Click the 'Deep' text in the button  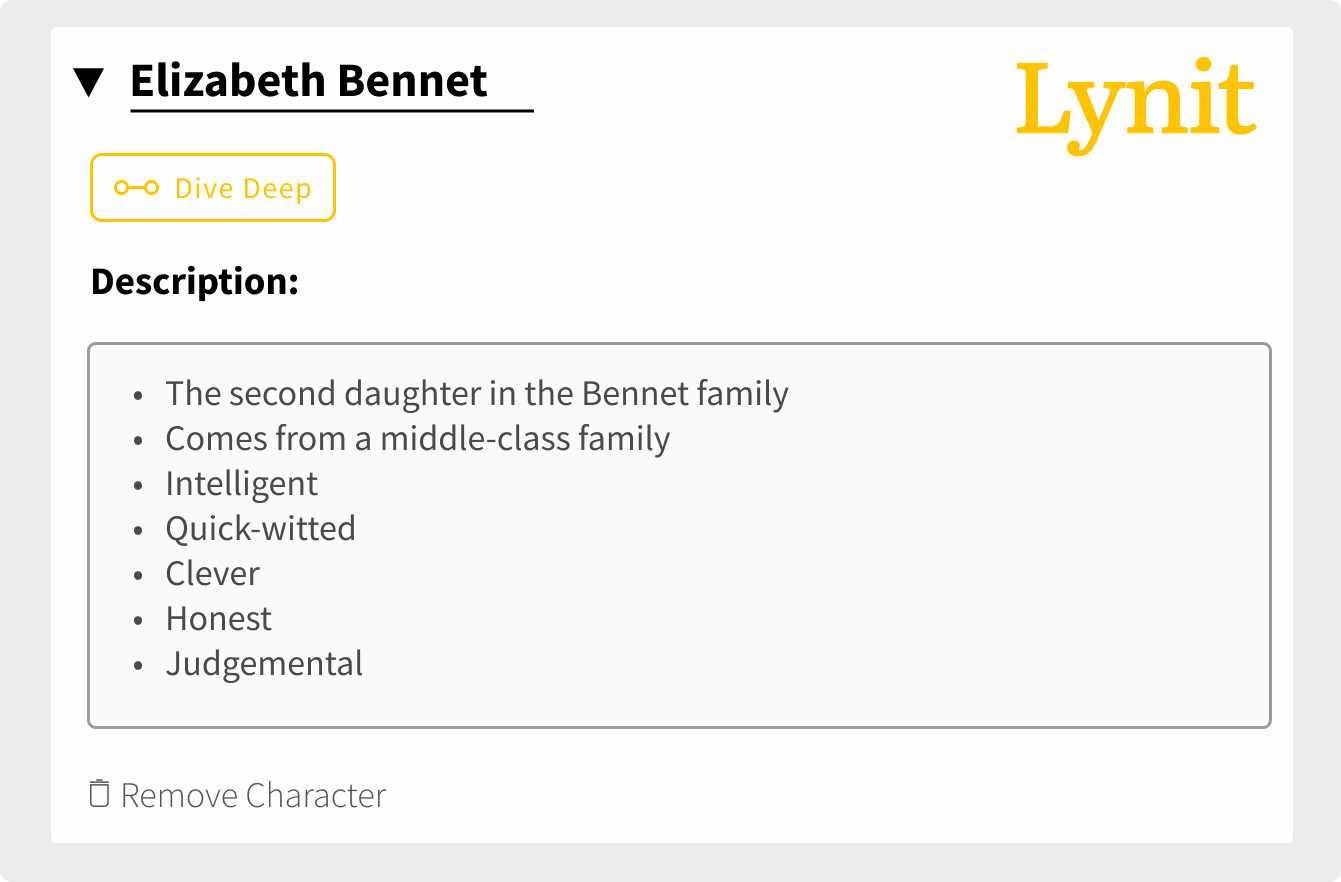[279, 189]
